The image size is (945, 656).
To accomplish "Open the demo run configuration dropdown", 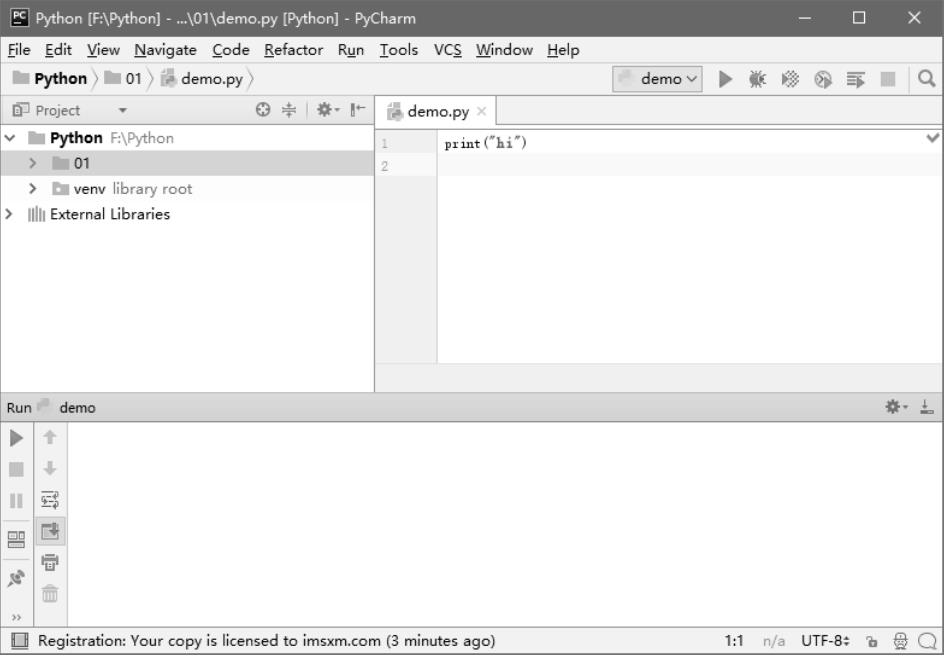I will pos(658,79).
